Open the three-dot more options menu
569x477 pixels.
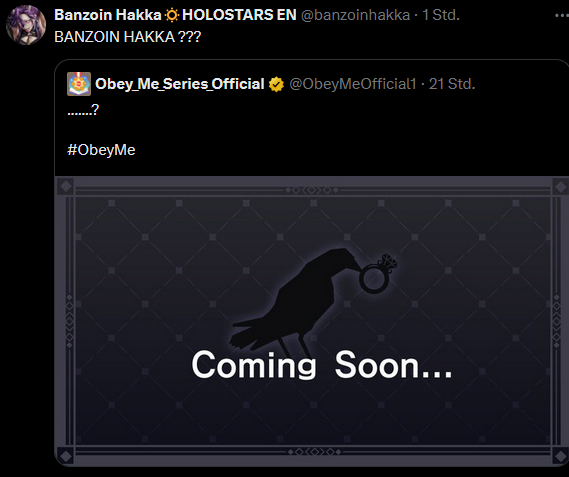tap(562, 15)
